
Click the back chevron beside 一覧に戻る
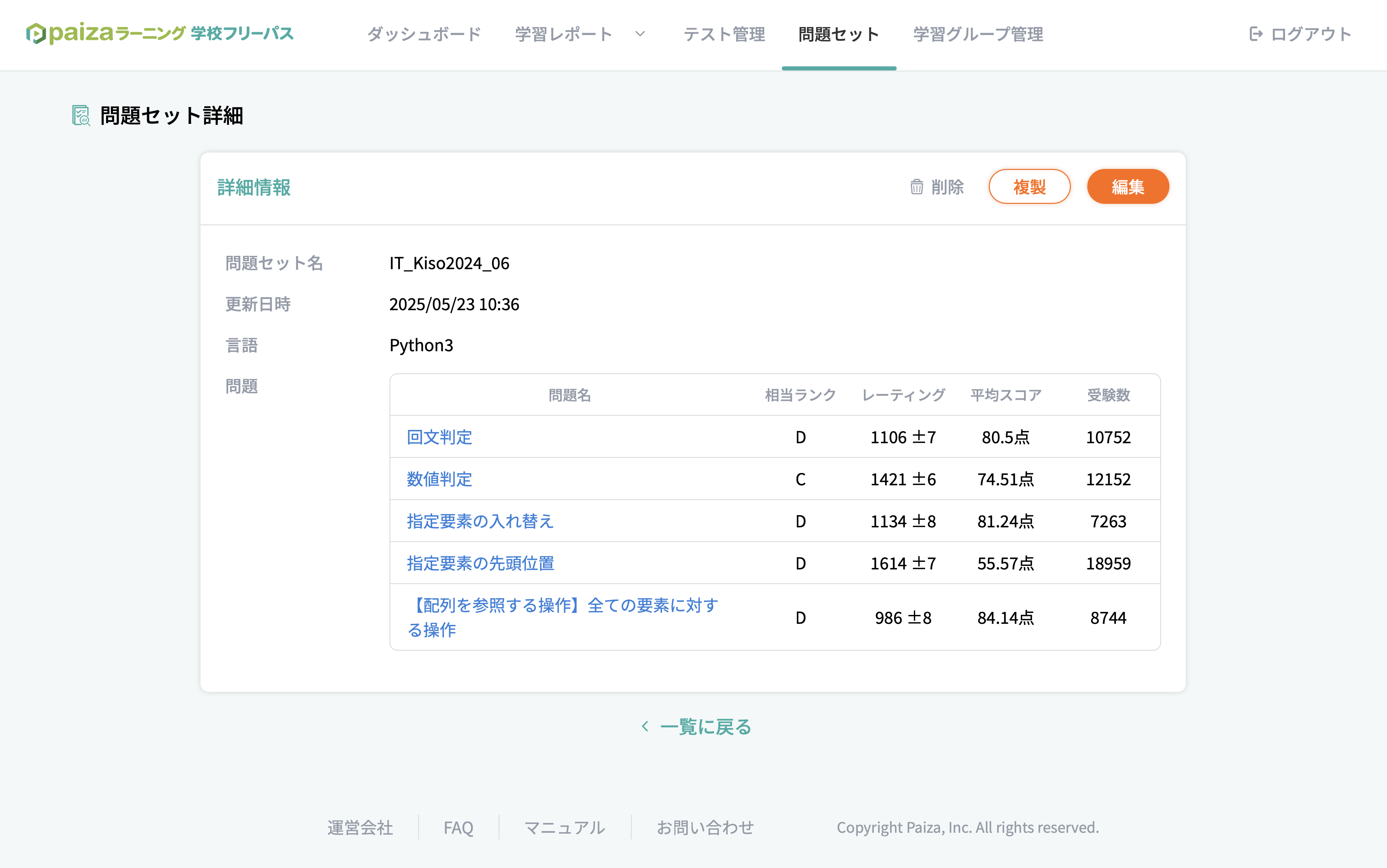(x=645, y=726)
